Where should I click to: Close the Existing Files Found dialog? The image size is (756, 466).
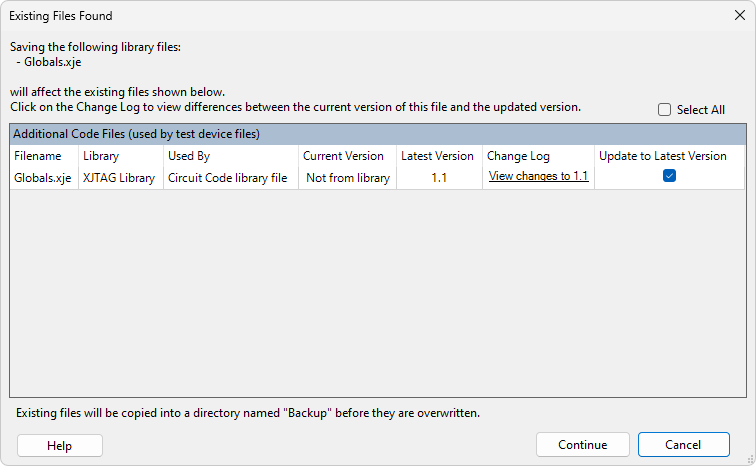739,15
